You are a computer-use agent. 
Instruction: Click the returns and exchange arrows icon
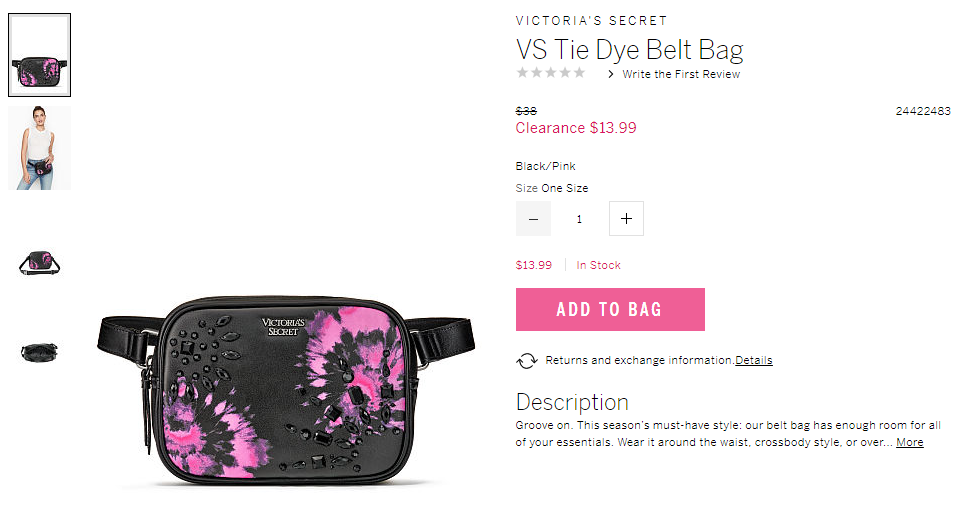coord(526,360)
